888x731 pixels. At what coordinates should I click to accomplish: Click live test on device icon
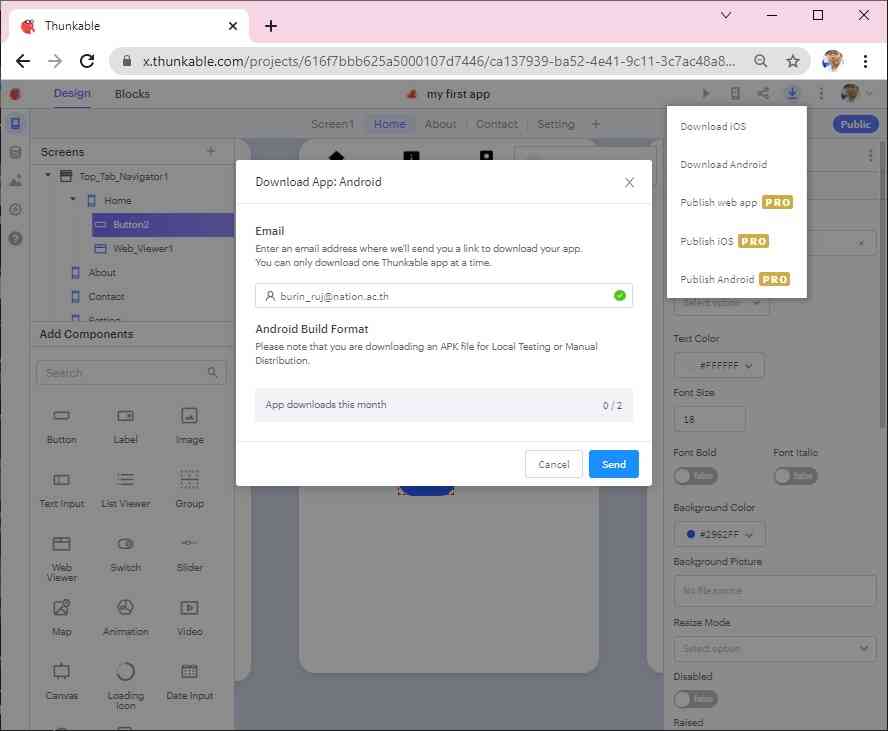coord(735,93)
